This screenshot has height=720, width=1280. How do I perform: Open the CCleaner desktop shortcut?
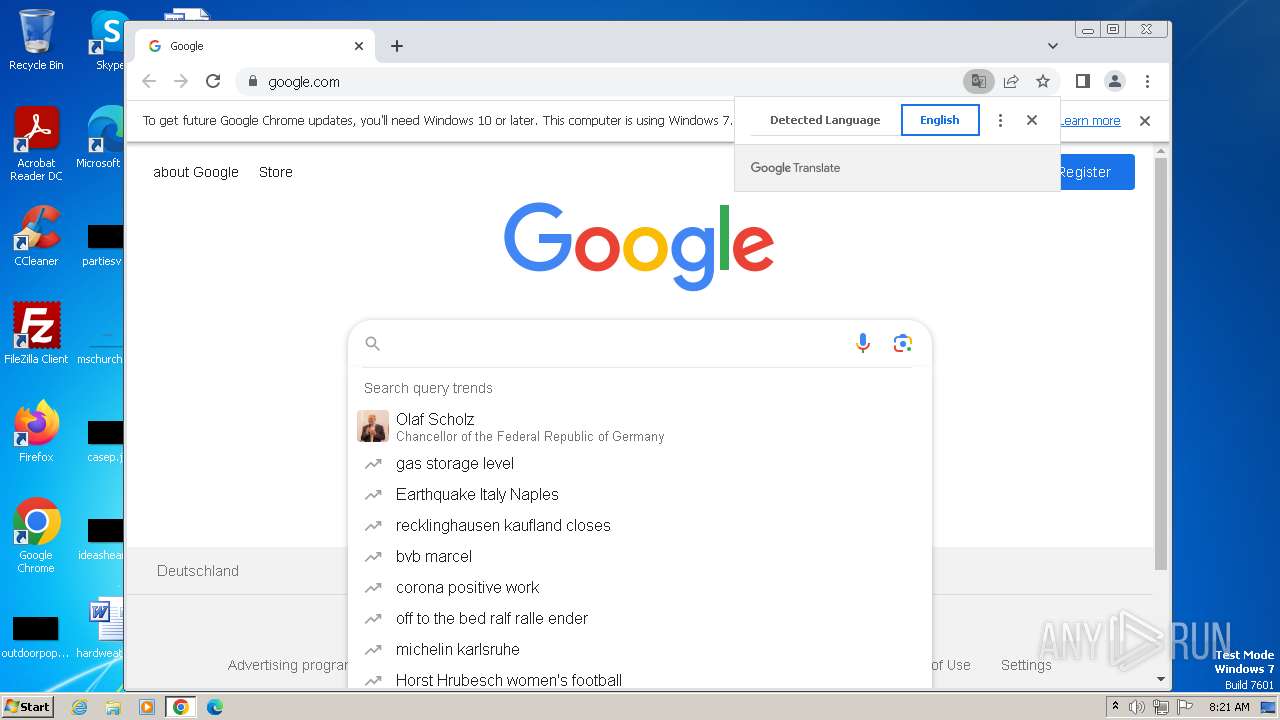click(36, 236)
